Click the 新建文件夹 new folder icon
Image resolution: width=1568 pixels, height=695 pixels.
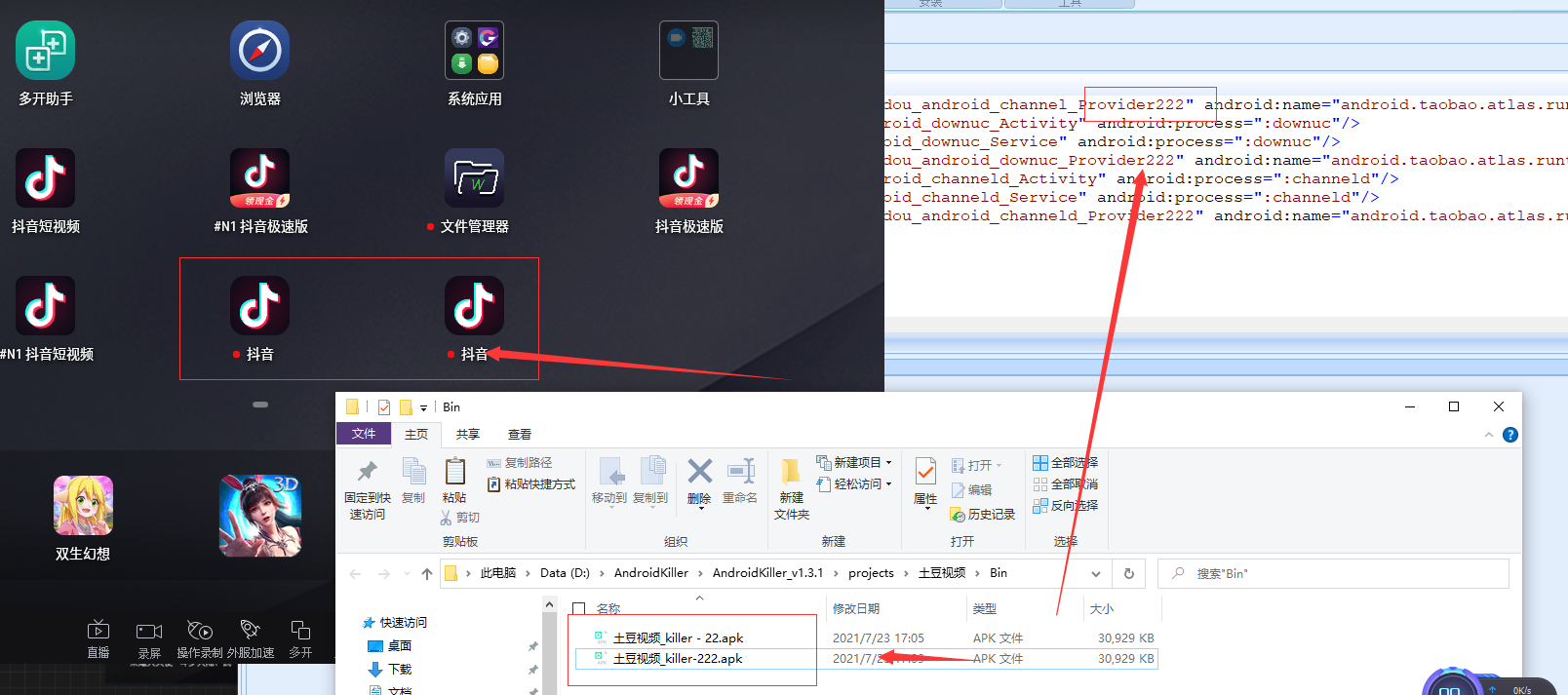click(791, 472)
